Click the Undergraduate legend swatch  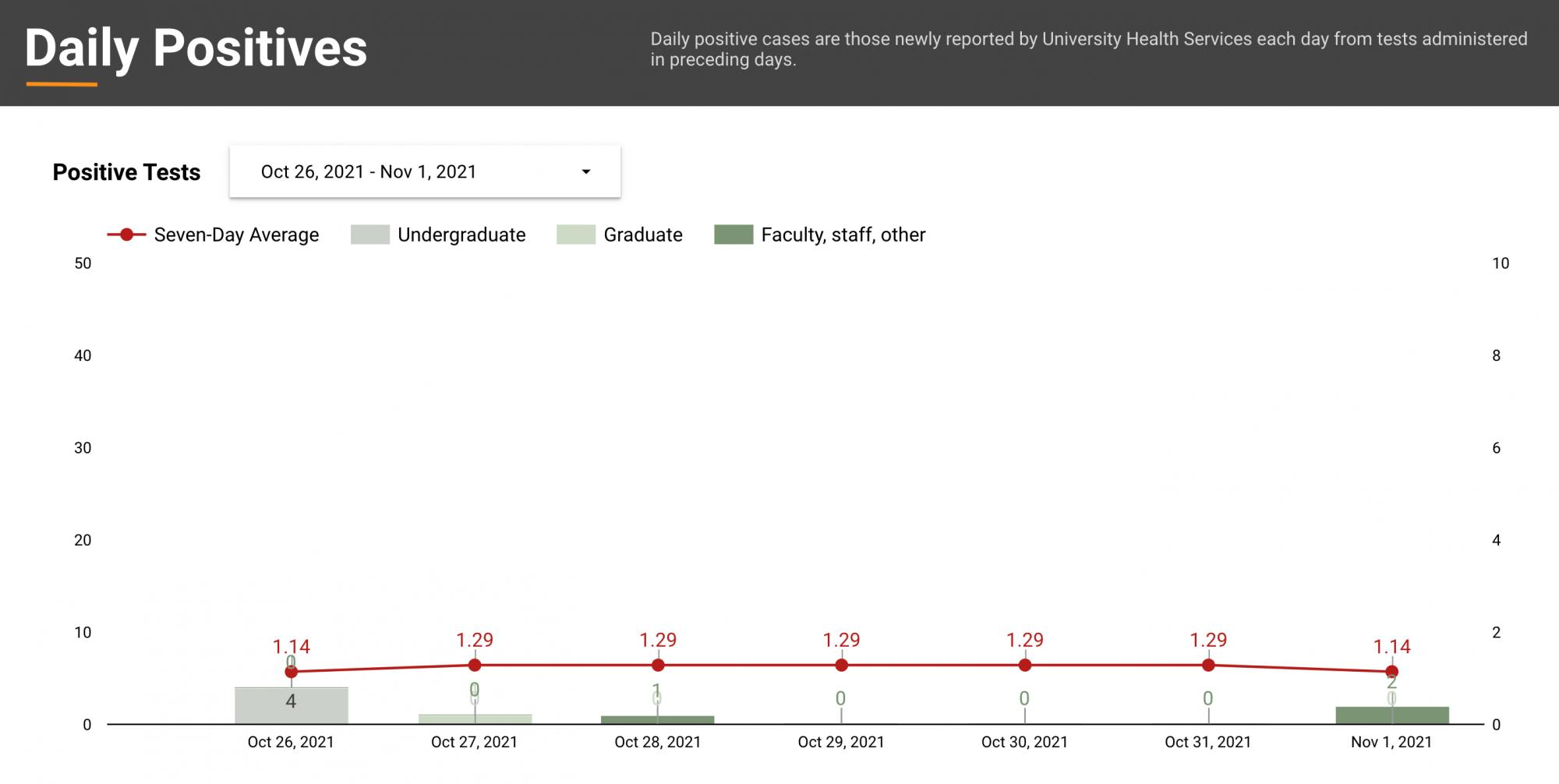pos(369,234)
